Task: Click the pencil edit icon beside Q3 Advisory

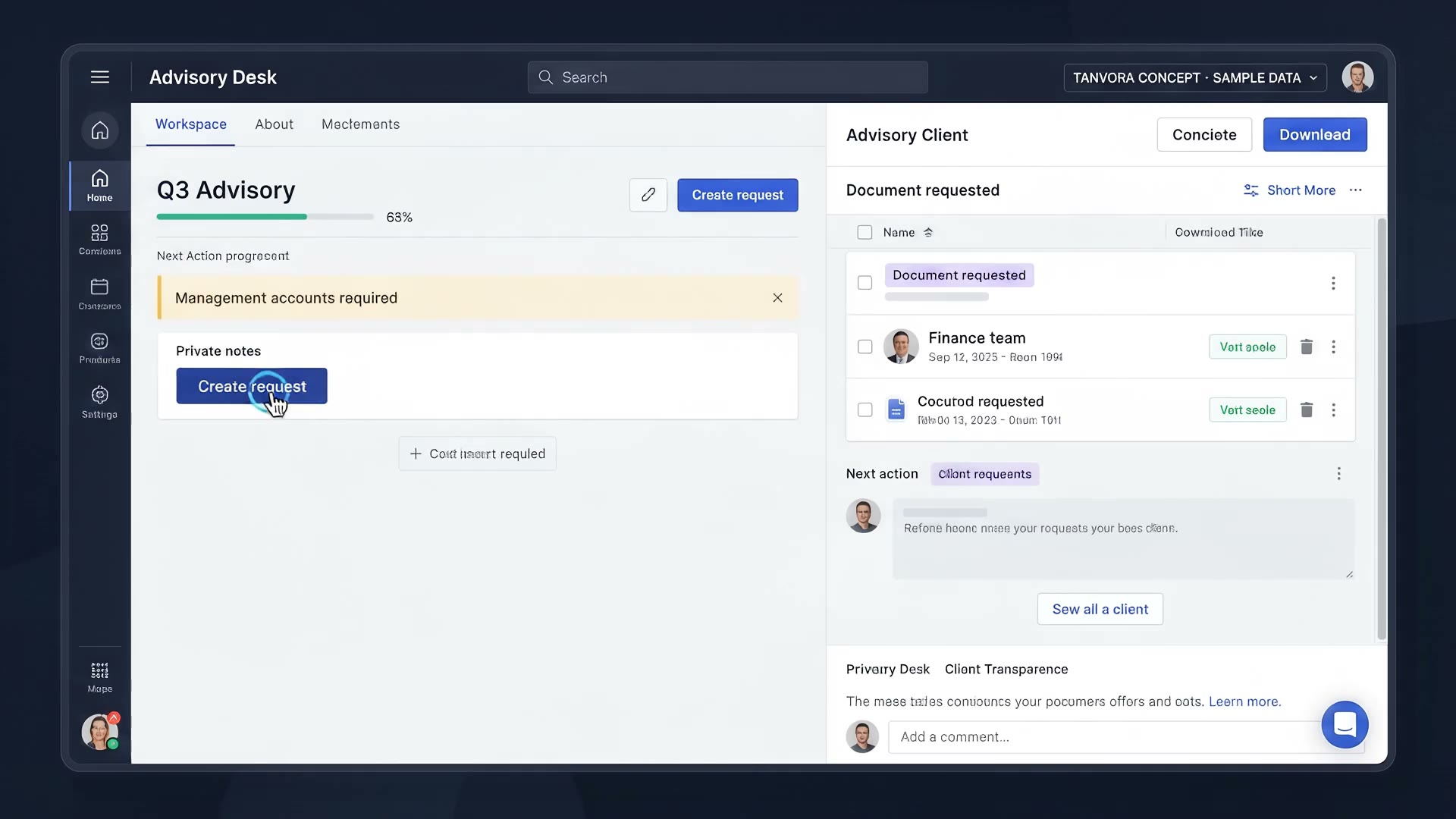Action: (648, 195)
